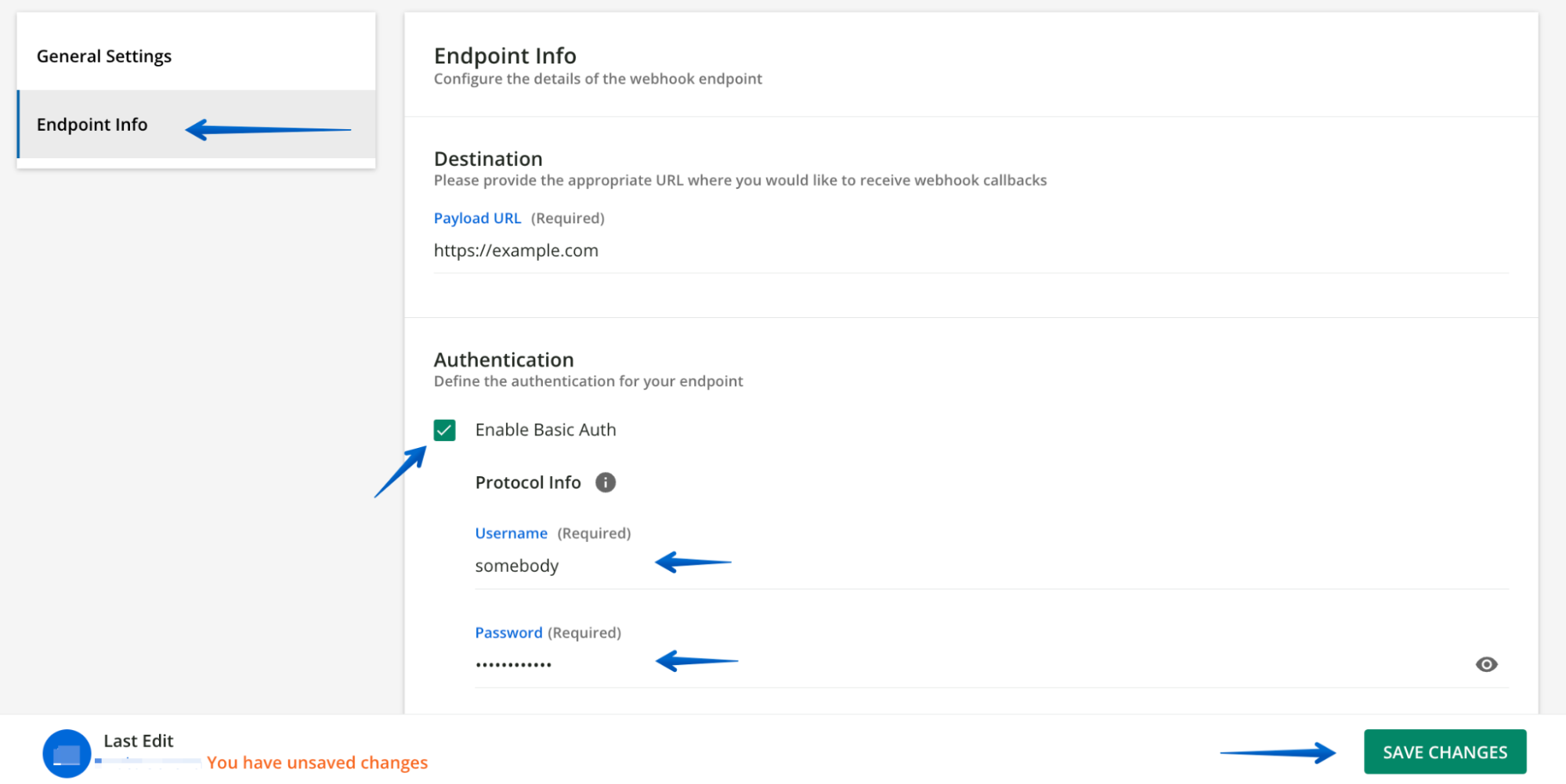Click the Password field label link
The image size is (1566, 784).
508,632
